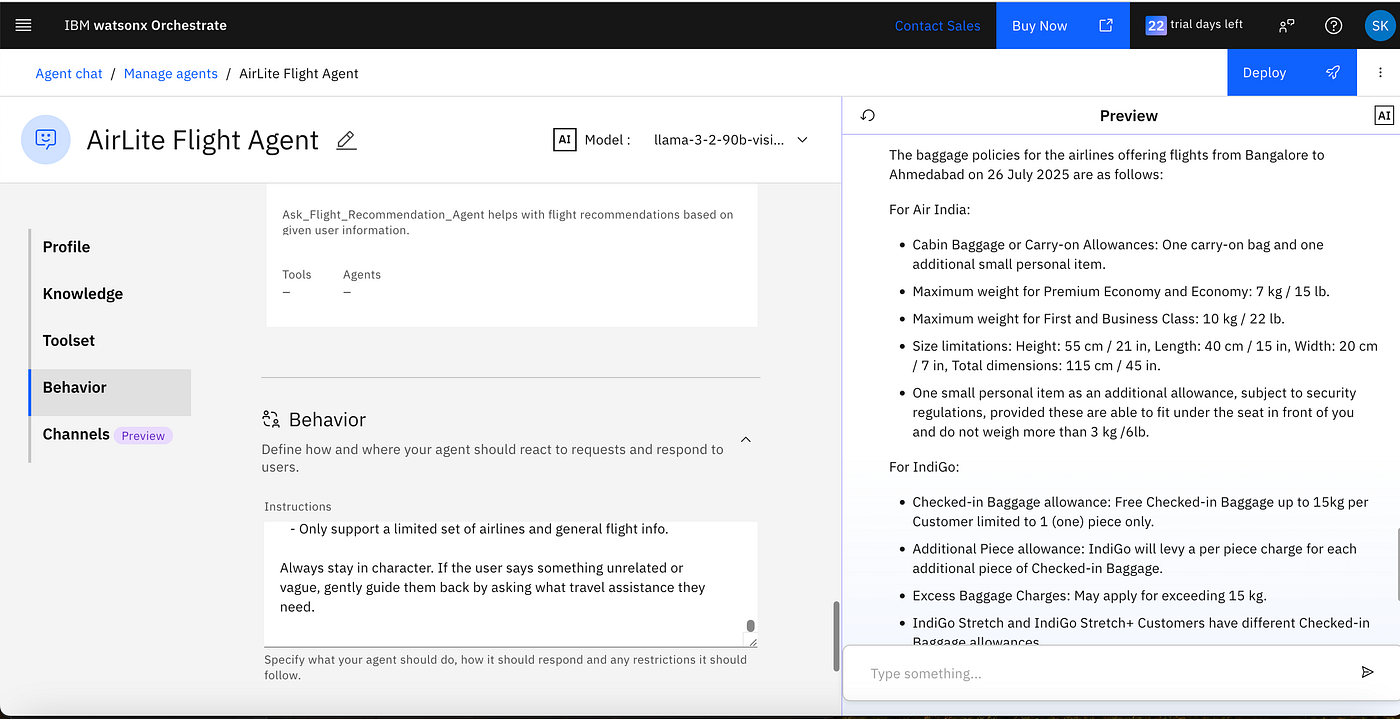The height and width of the screenshot is (719, 1400).
Task: Click the Buy Now button
Action: tap(1063, 25)
